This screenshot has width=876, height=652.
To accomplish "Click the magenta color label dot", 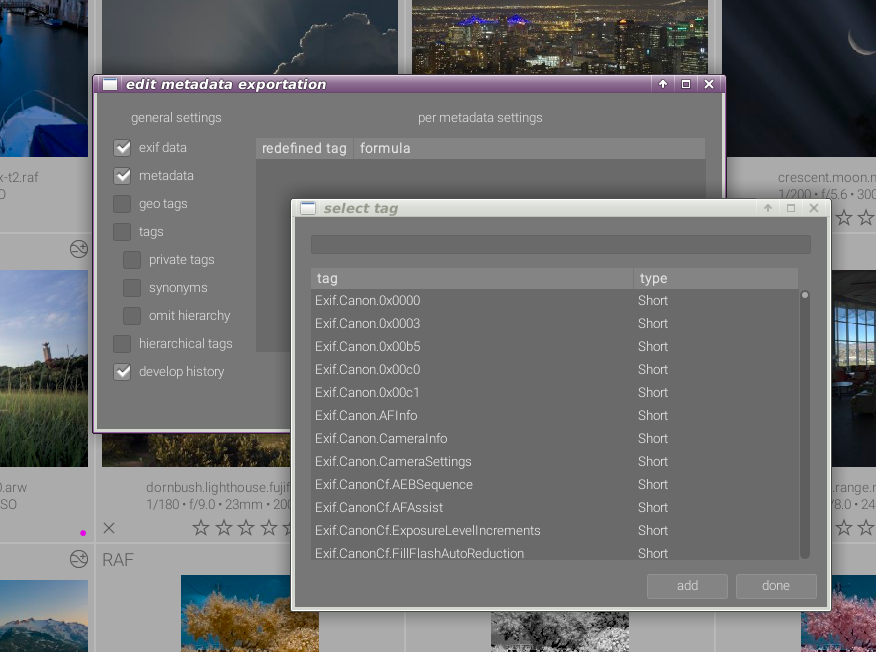I will 83,533.
